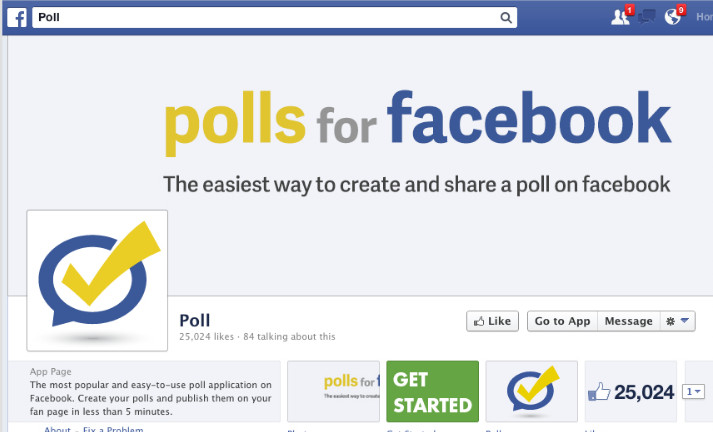
Task: Open the Likes tab with thumbs-up icon
Action: pyautogui.click(x=631, y=392)
